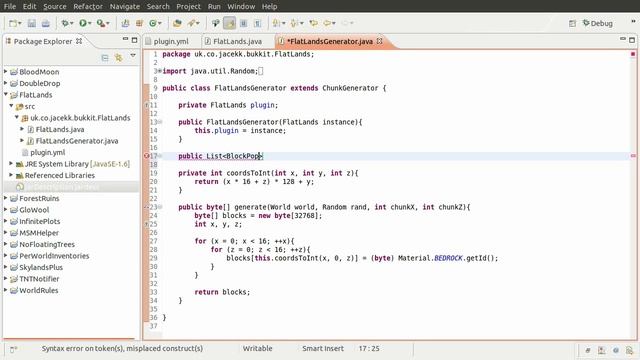Open the Project menu
Screen dimensions: 640x360
189,6
